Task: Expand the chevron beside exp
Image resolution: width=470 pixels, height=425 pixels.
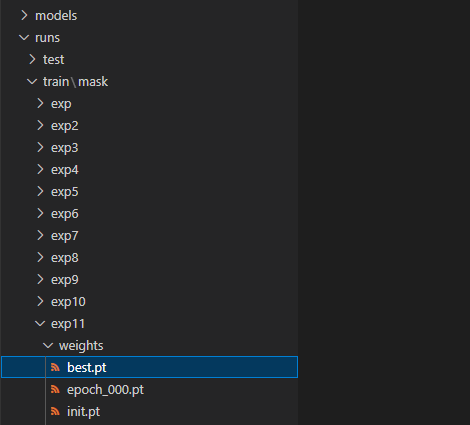Action: click(40, 103)
